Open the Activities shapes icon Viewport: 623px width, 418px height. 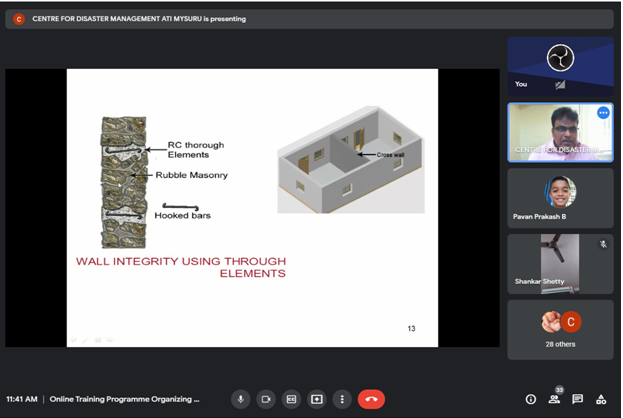point(601,399)
